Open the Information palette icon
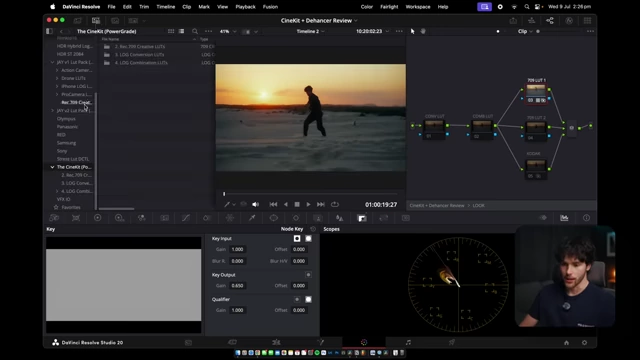Image resolution: width=640 pixels, height=360 pixels. [x=586, y=218]
